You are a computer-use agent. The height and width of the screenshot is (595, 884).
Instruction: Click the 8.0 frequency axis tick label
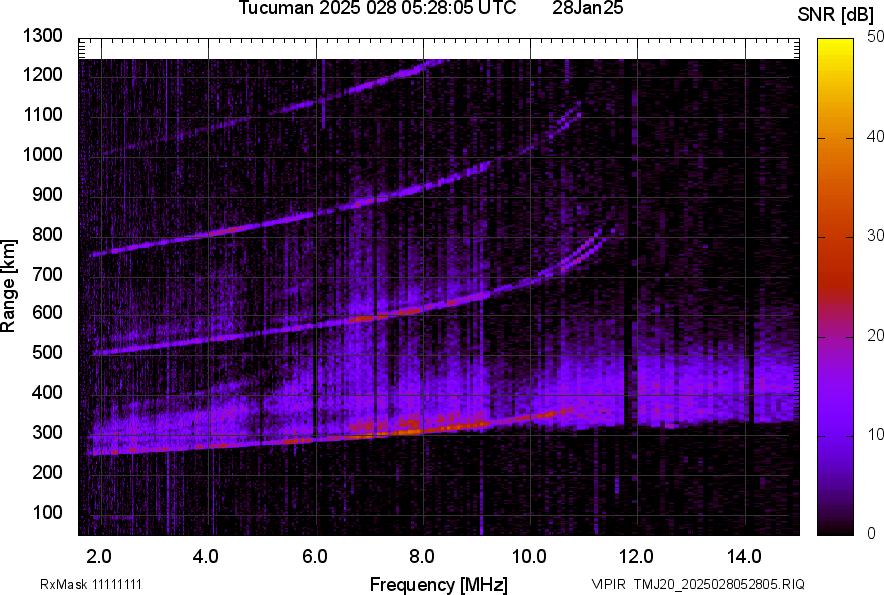[422, 556]
